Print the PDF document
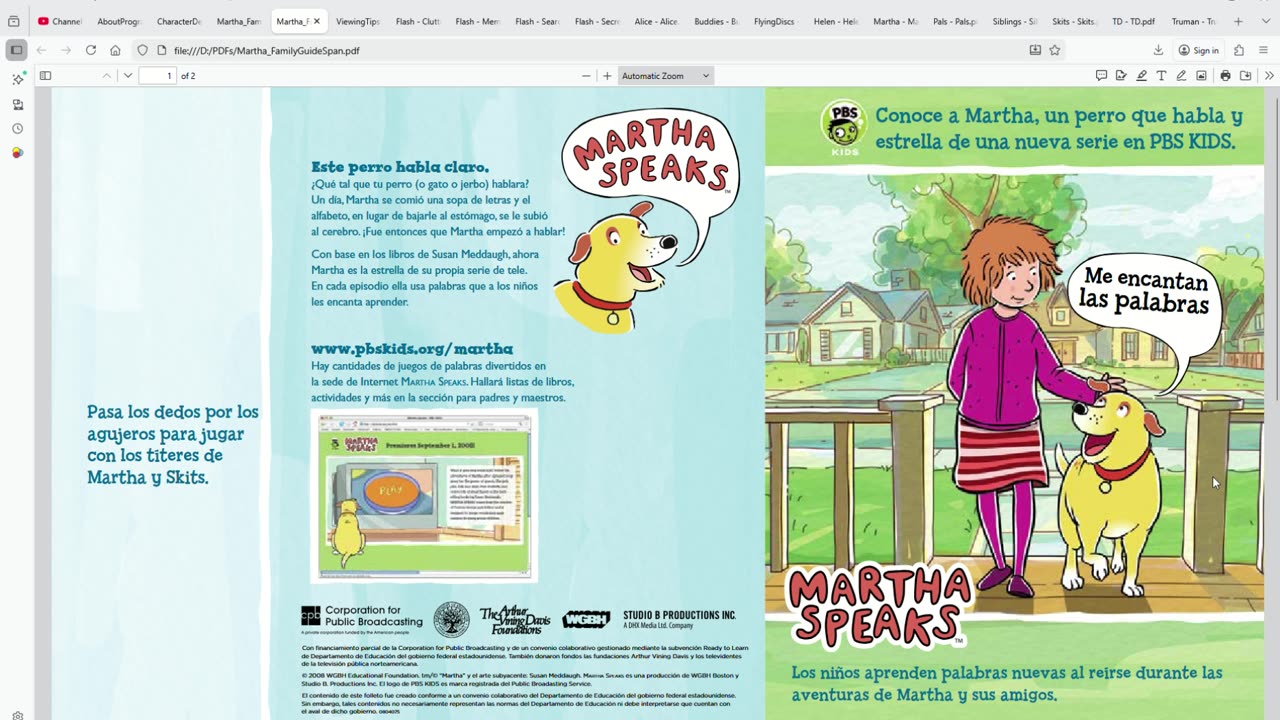 pos(1225,76)
